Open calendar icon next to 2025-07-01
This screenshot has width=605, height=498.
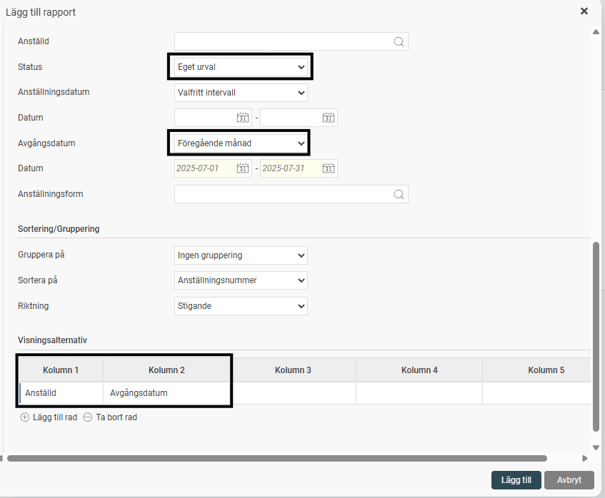(243, 169)
